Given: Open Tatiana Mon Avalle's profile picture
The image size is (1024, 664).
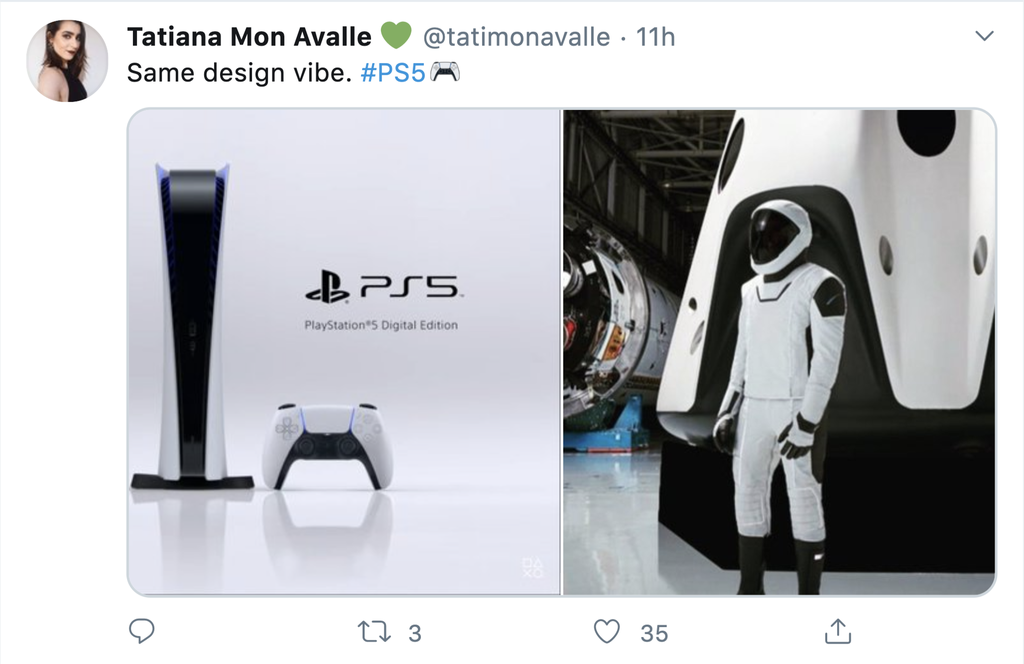Looking at the screenshot, I should pyautogui.click(x=67, y=60).
